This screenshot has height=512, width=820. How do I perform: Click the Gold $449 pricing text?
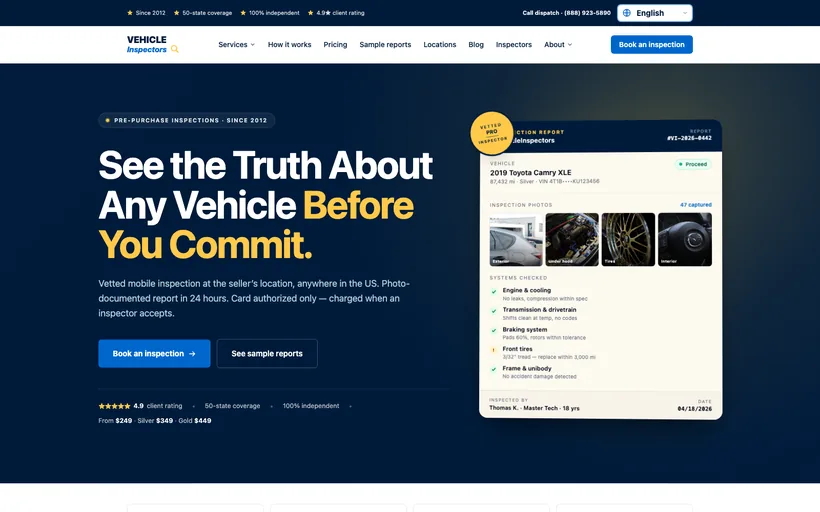tap(195, 420)
